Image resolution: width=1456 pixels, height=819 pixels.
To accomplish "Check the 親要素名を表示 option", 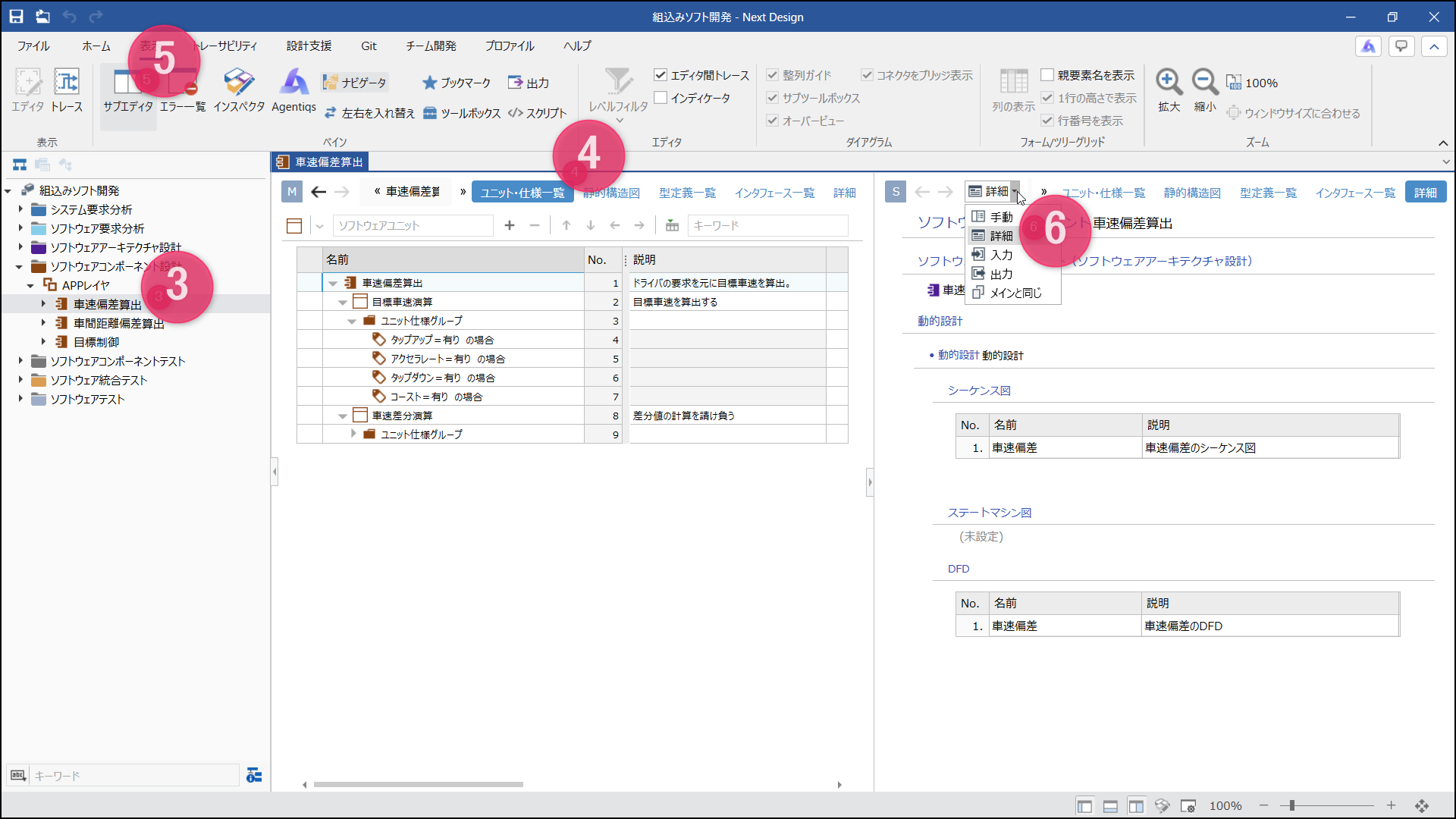I will tap(1047, 75).
